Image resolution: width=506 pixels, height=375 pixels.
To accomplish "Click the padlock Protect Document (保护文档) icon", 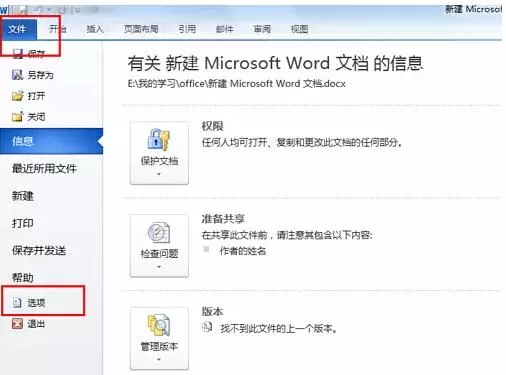I will [159, 140].
